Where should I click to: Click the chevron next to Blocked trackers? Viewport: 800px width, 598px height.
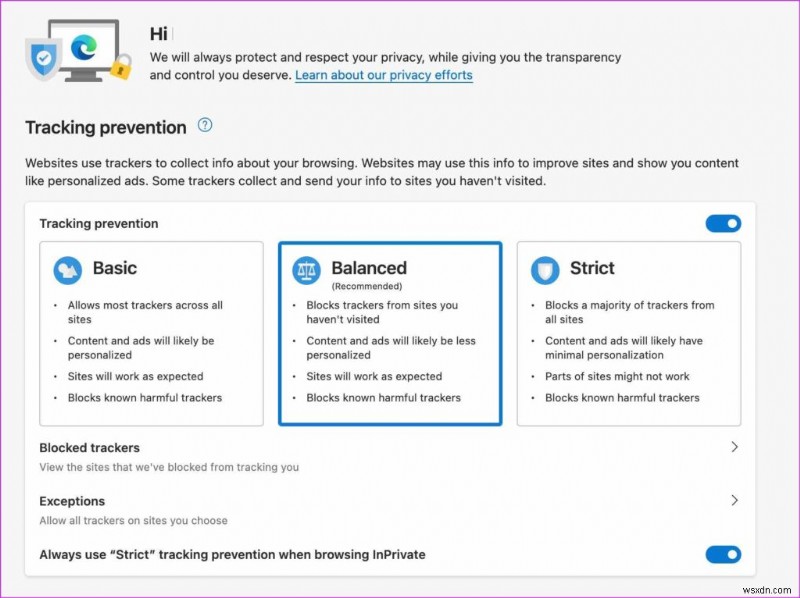(x=735, y=447)
